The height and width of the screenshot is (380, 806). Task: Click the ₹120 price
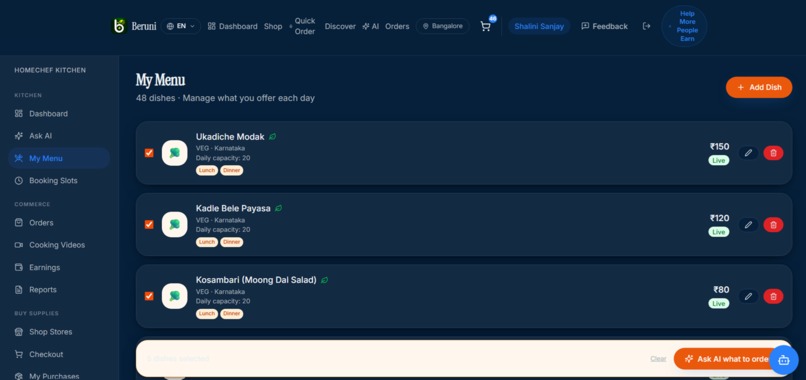click(x=720, y=218)
